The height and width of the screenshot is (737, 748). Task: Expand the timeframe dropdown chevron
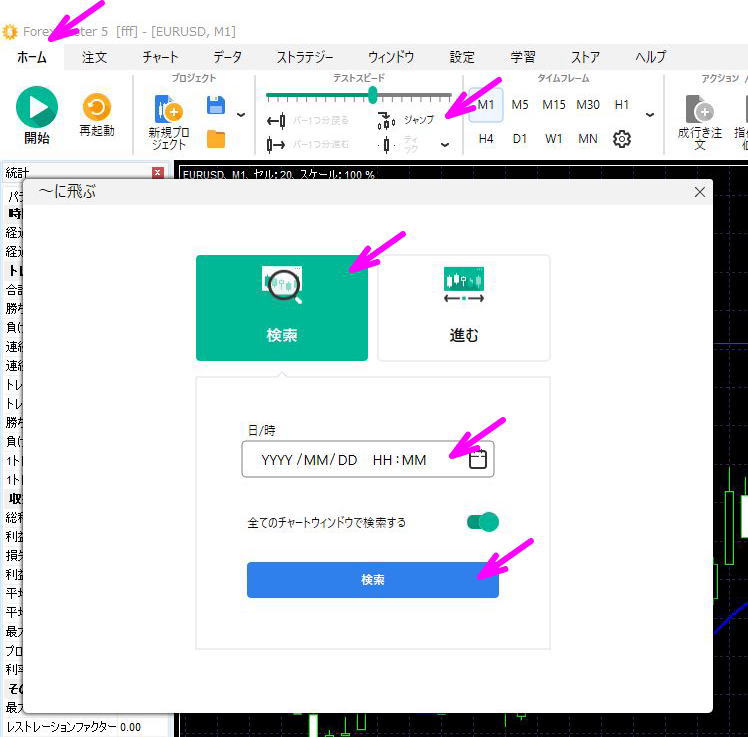tap(650, 115)
